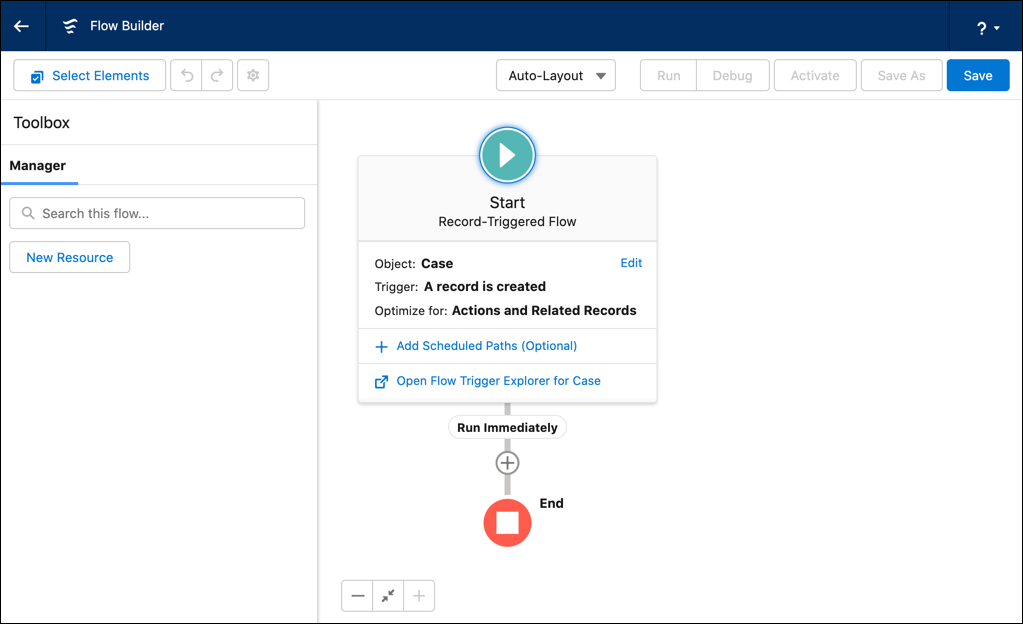The width and height of the screenshot is (1023, 624).
Task: Click the magnifier icon in search field
Action: pyautogui.click(x=28, y=213)
